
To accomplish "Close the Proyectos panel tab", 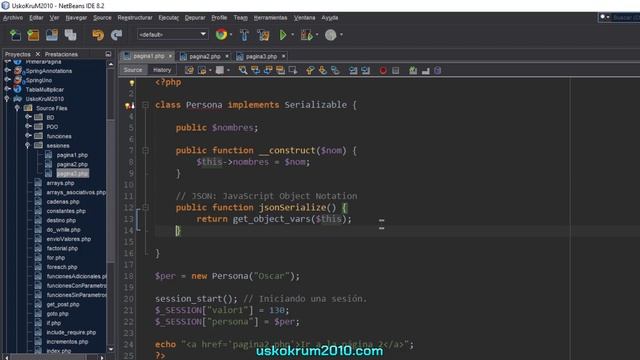I will [x=38, y=54].
